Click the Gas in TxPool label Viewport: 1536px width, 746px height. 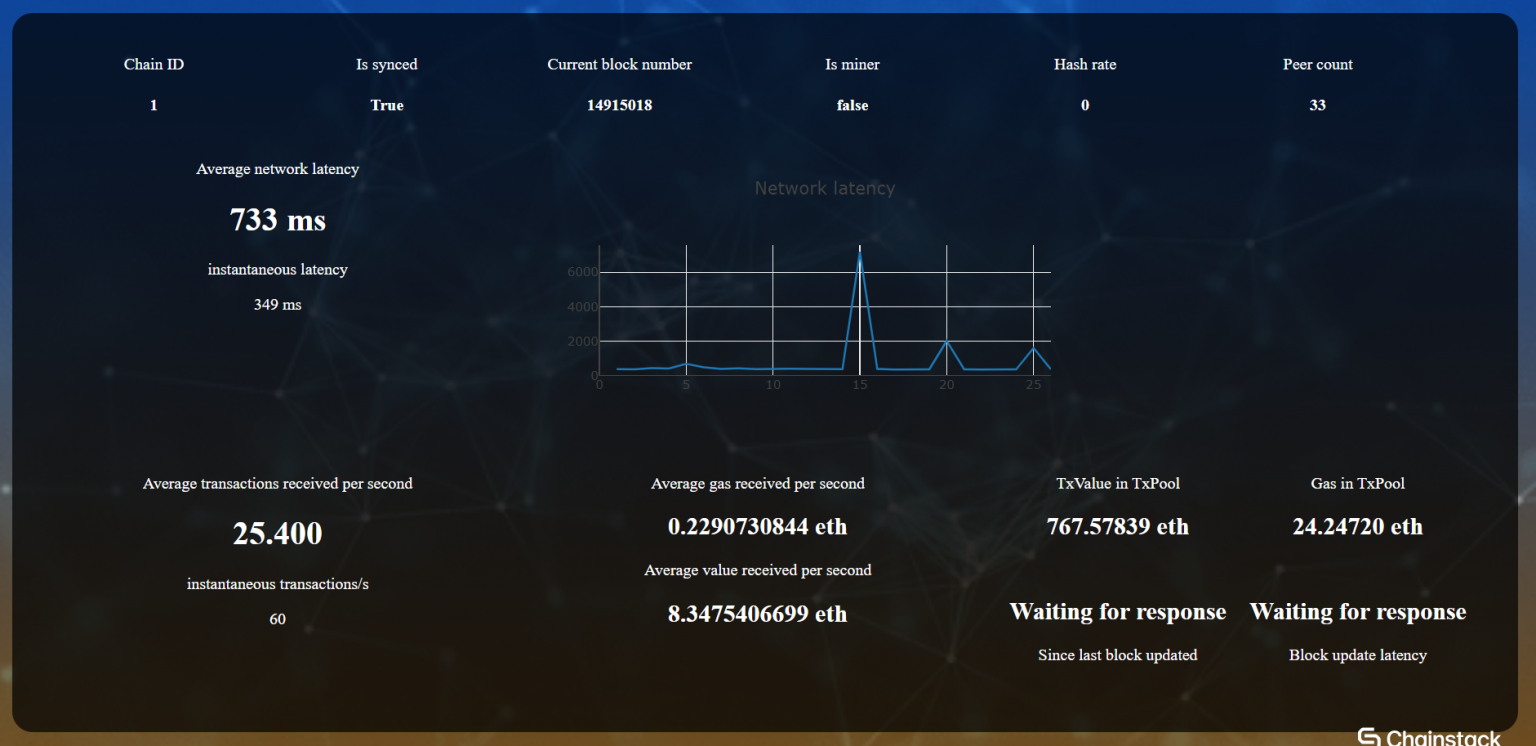(x=1358, y=483)
